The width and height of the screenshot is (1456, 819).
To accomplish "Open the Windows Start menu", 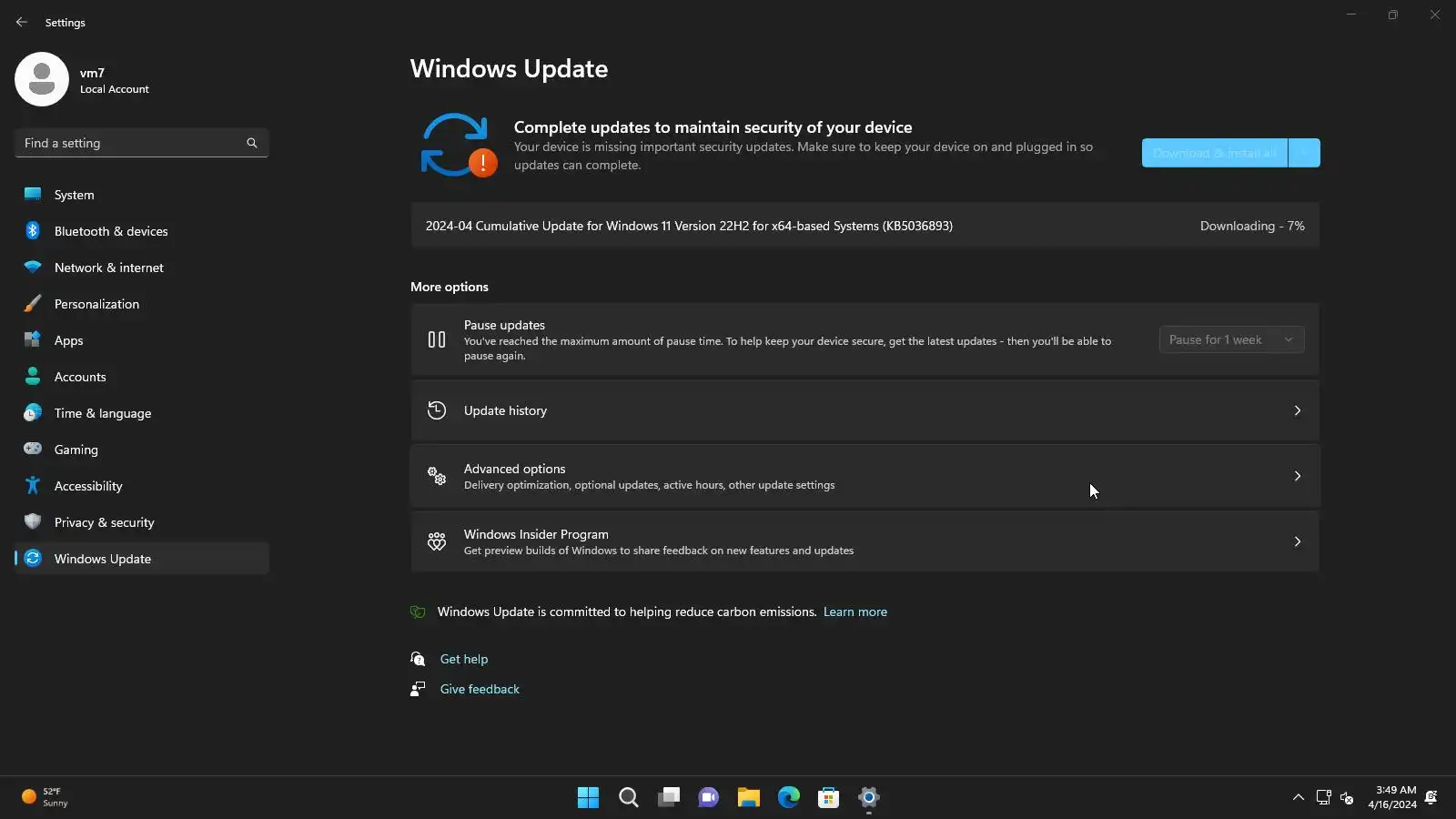I will point(589,797).
